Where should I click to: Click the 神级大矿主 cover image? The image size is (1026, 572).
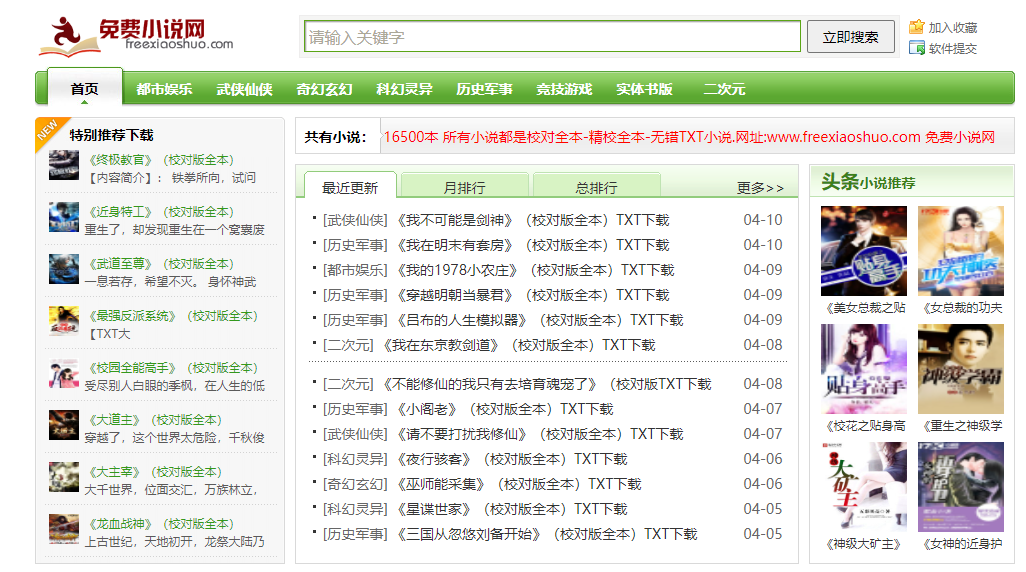coord(863,486)
